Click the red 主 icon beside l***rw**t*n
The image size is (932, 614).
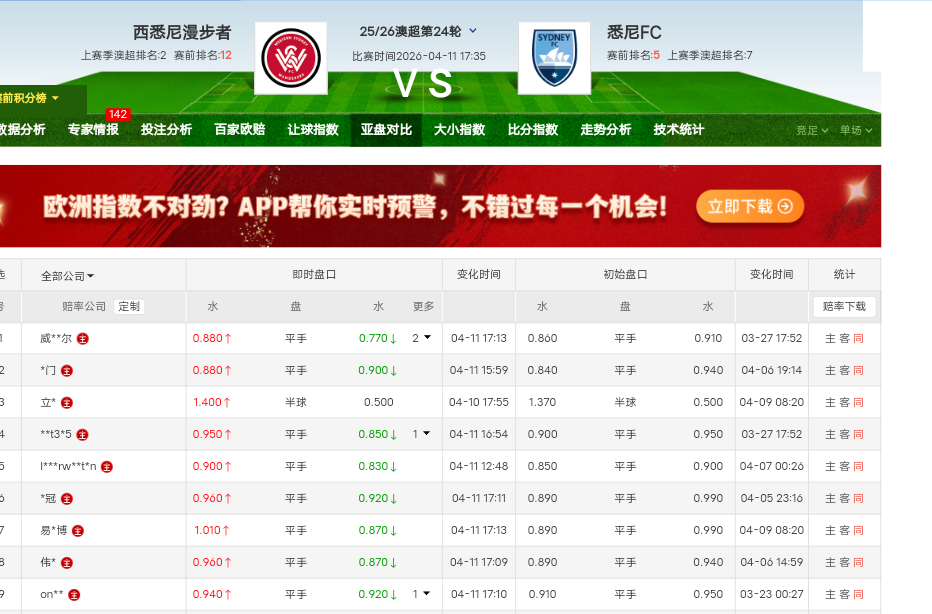[x=107, y=467]
